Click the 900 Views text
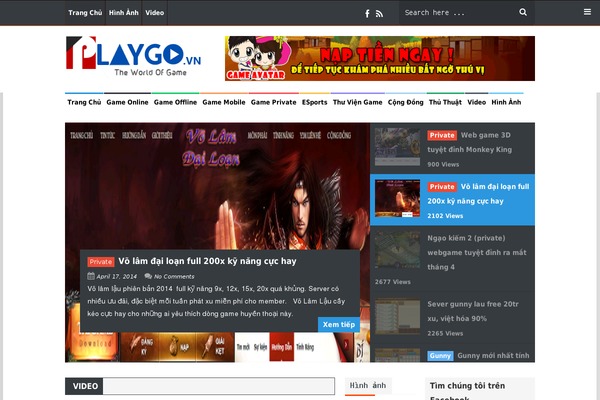The width and height of the screenshot is (600, 400). pyautogui.click(x=443, y=165)
